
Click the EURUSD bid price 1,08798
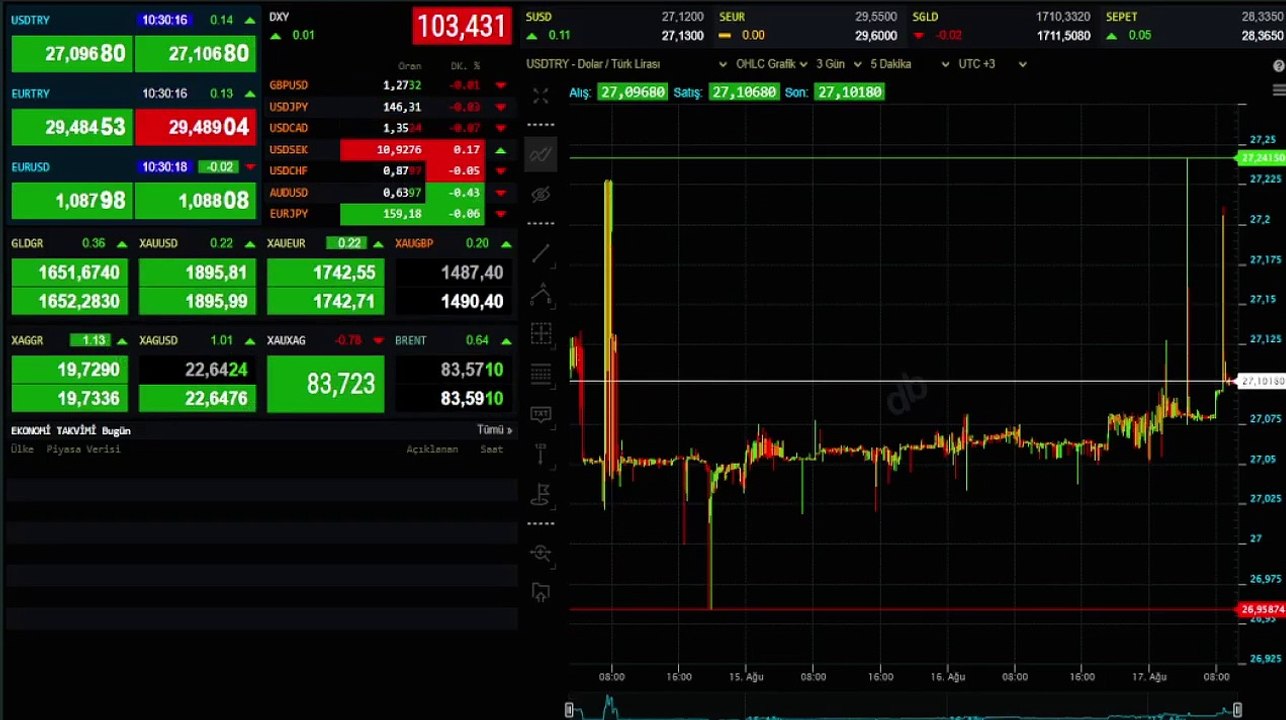pos(71,201)
